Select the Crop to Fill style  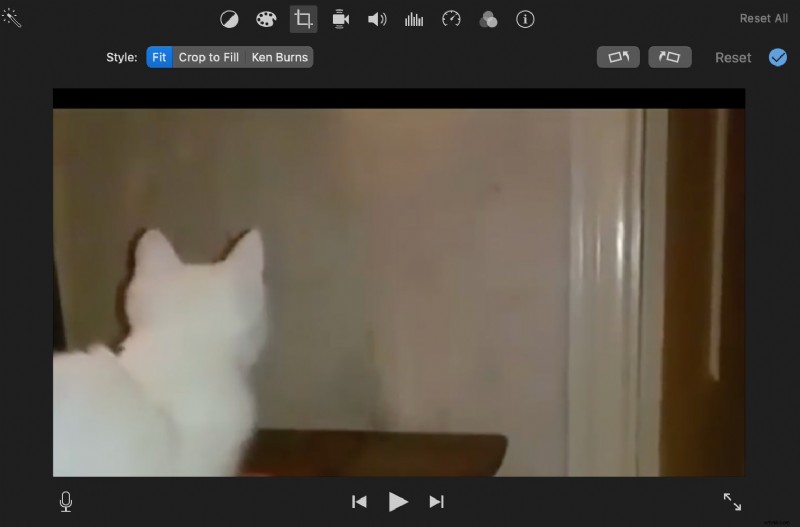point(209,57)
